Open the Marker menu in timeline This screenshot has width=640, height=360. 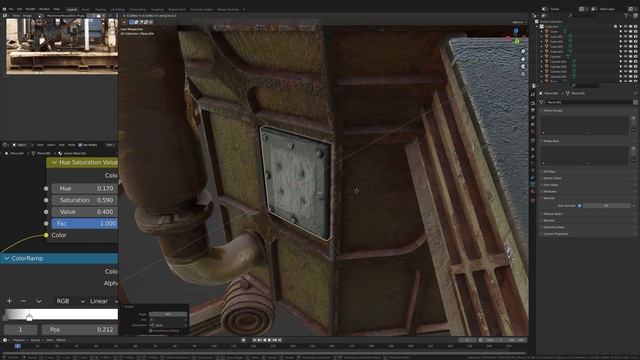pyautogui.click(x=61, y=340)
